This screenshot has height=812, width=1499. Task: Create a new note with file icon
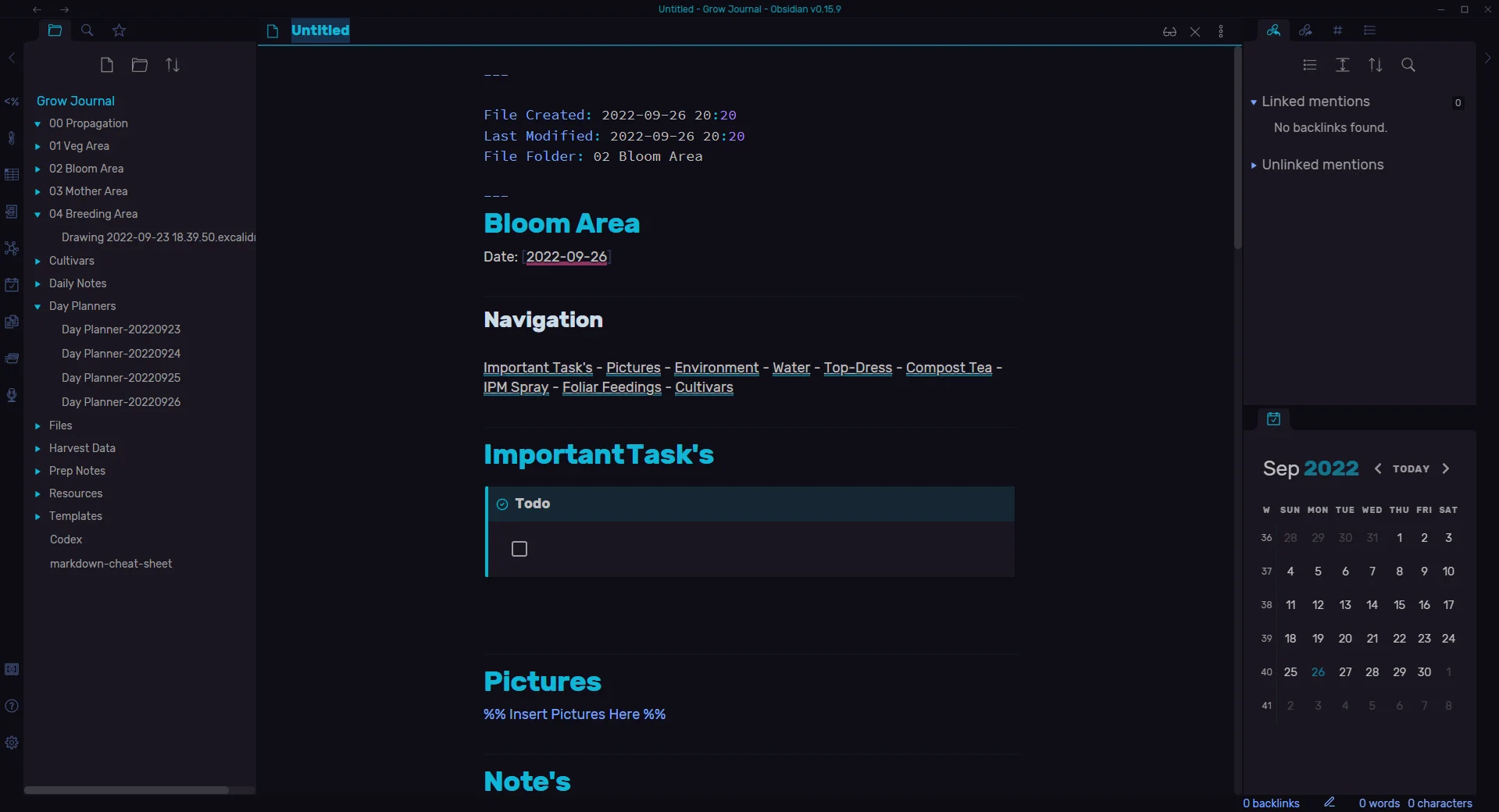pyautogui.click(x=107, y=65)
